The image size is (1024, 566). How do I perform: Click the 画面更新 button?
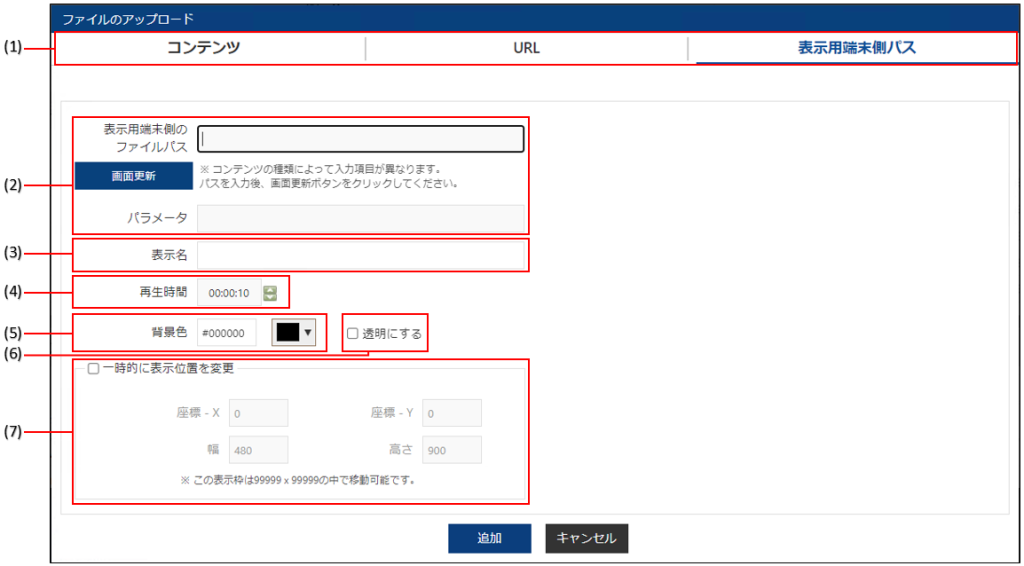point(133,176)
